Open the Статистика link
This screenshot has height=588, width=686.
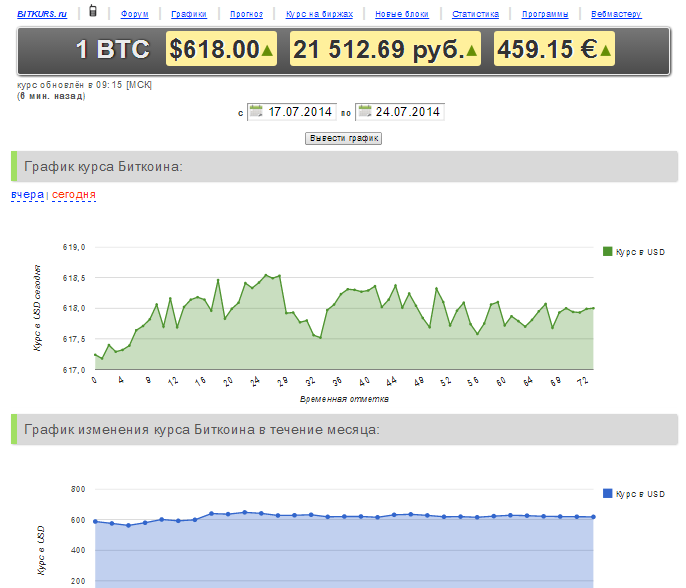(x=475, y=14)
